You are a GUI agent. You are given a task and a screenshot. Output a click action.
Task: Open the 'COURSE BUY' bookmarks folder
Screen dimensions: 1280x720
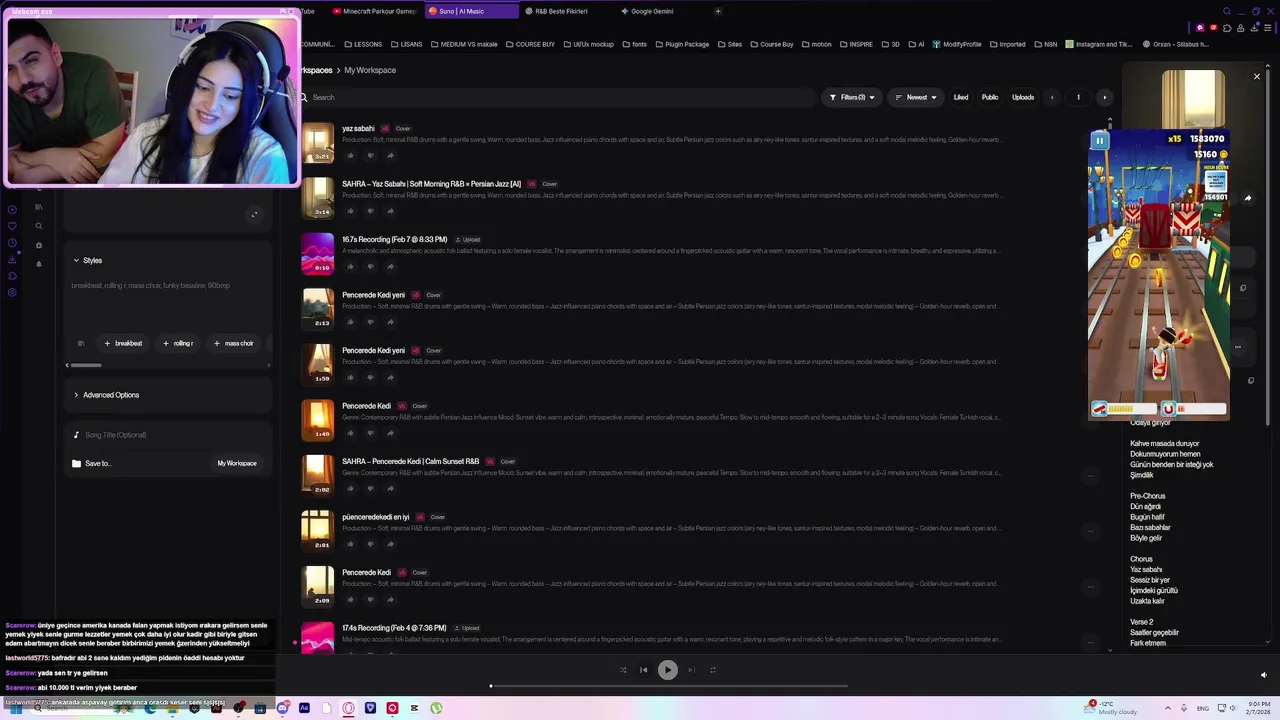click(530, 44)
